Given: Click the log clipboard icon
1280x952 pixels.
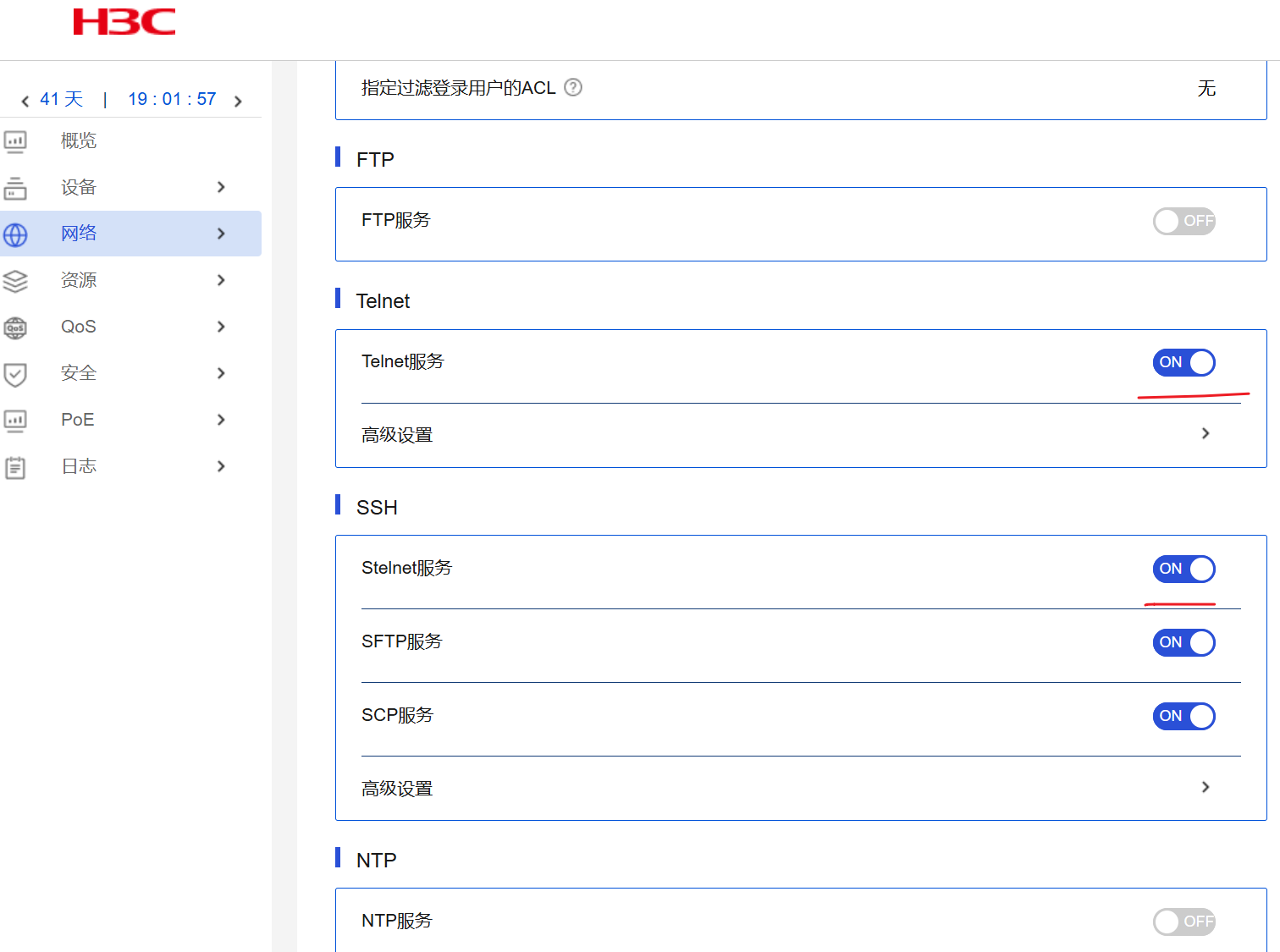Looking at the screenshot, I should (15, 467).
